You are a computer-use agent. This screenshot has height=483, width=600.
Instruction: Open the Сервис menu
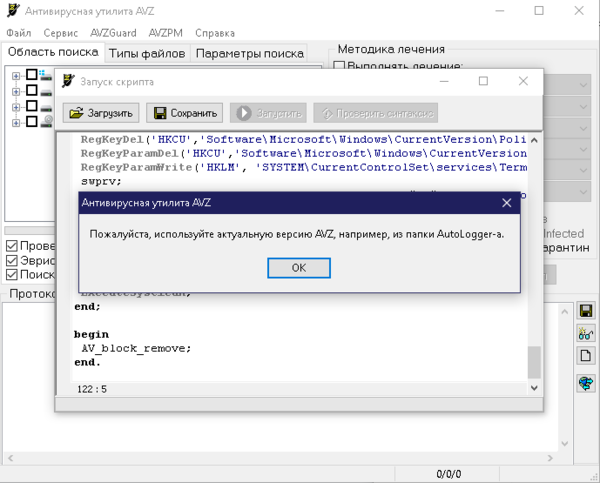pyautogui.click(x=60, y=33)
